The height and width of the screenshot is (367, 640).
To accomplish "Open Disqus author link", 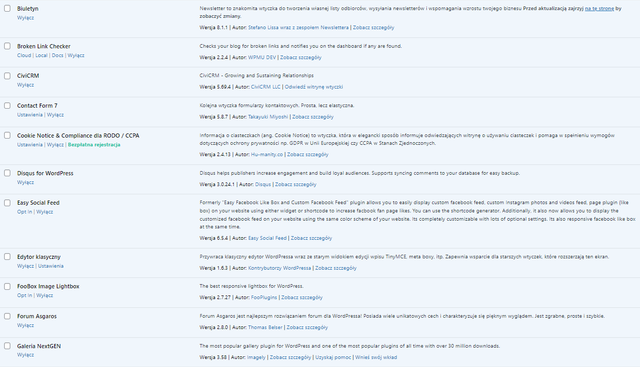I will (263, 185).
